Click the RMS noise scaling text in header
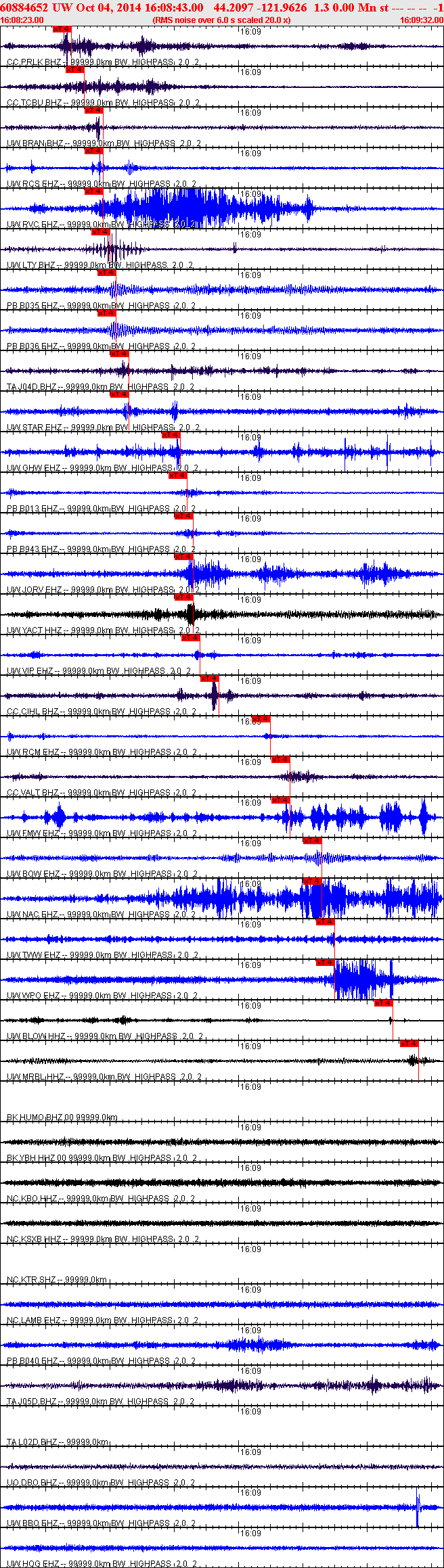The height and width of the screenshot is (1568, 444). 222,20
